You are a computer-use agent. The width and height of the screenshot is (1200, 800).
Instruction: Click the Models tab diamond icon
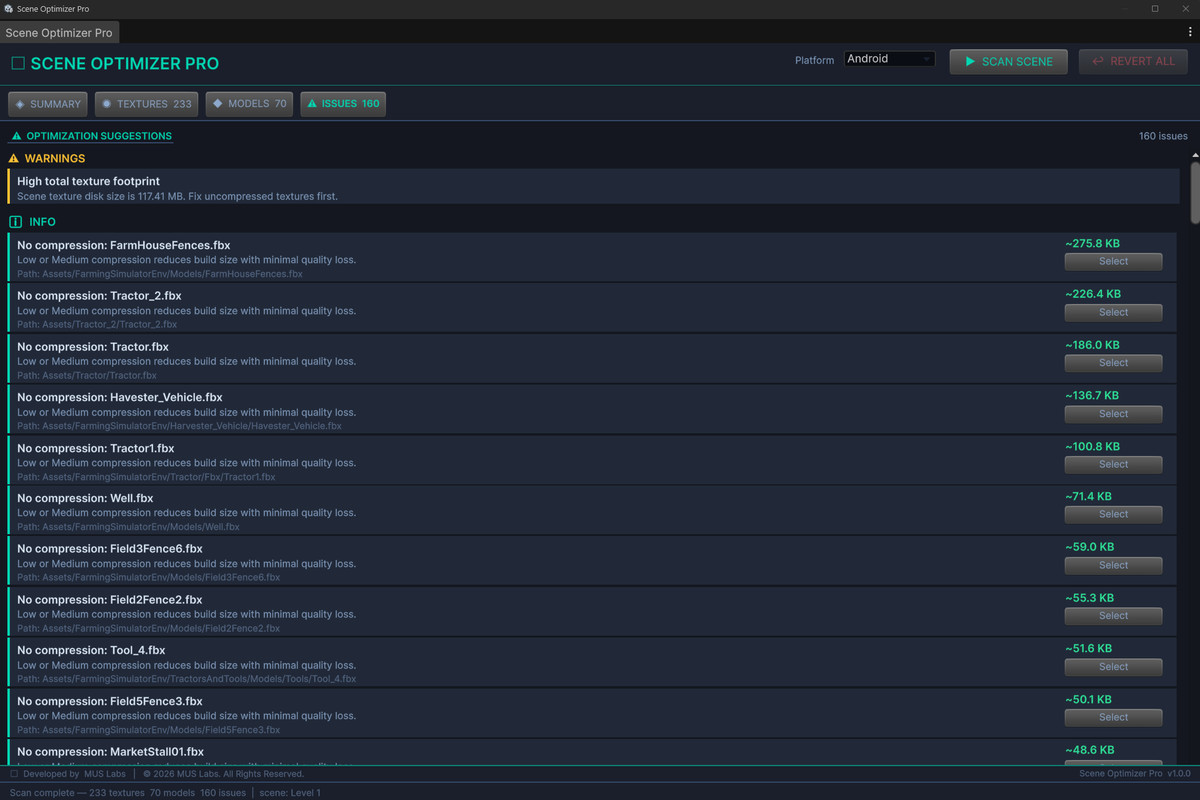pos(218,104)
